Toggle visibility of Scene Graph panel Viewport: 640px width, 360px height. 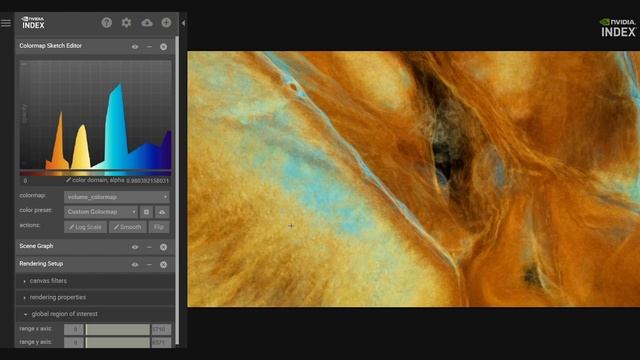click(x=135, y=247)
